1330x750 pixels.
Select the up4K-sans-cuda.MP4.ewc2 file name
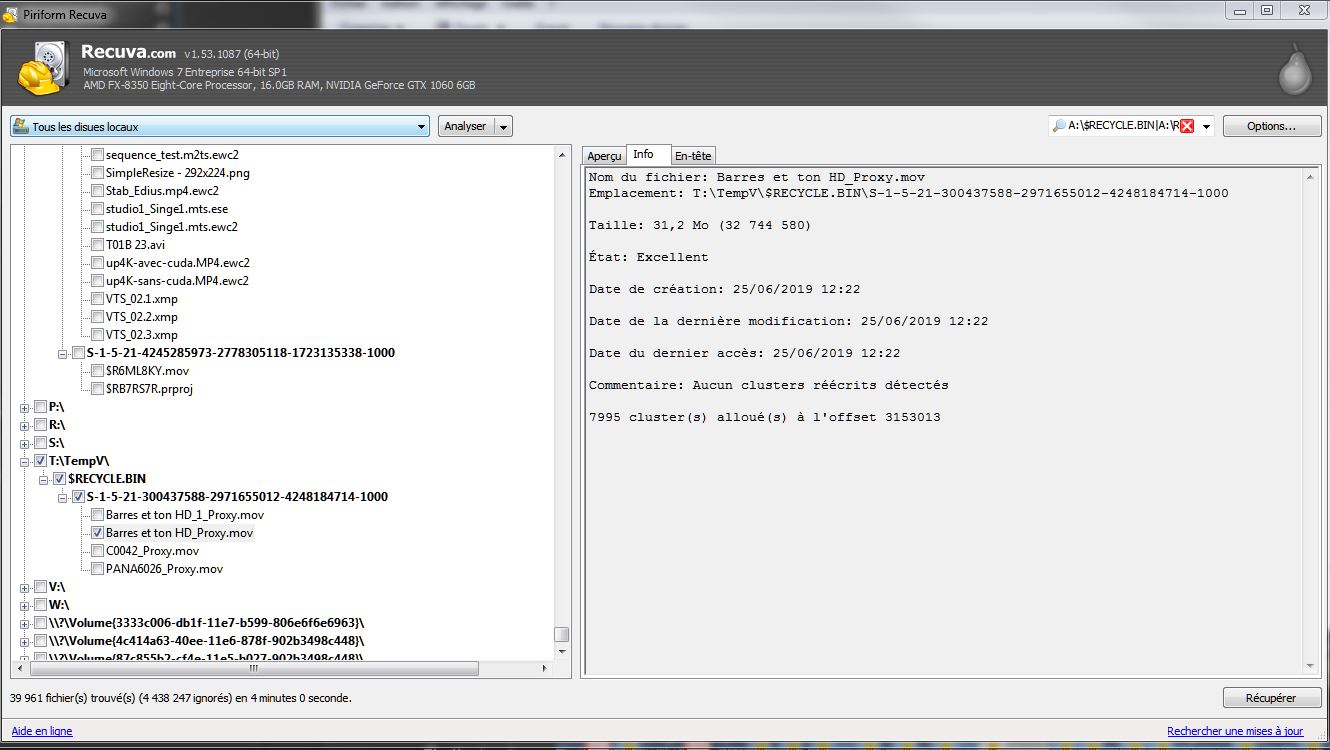click(177, 281)
